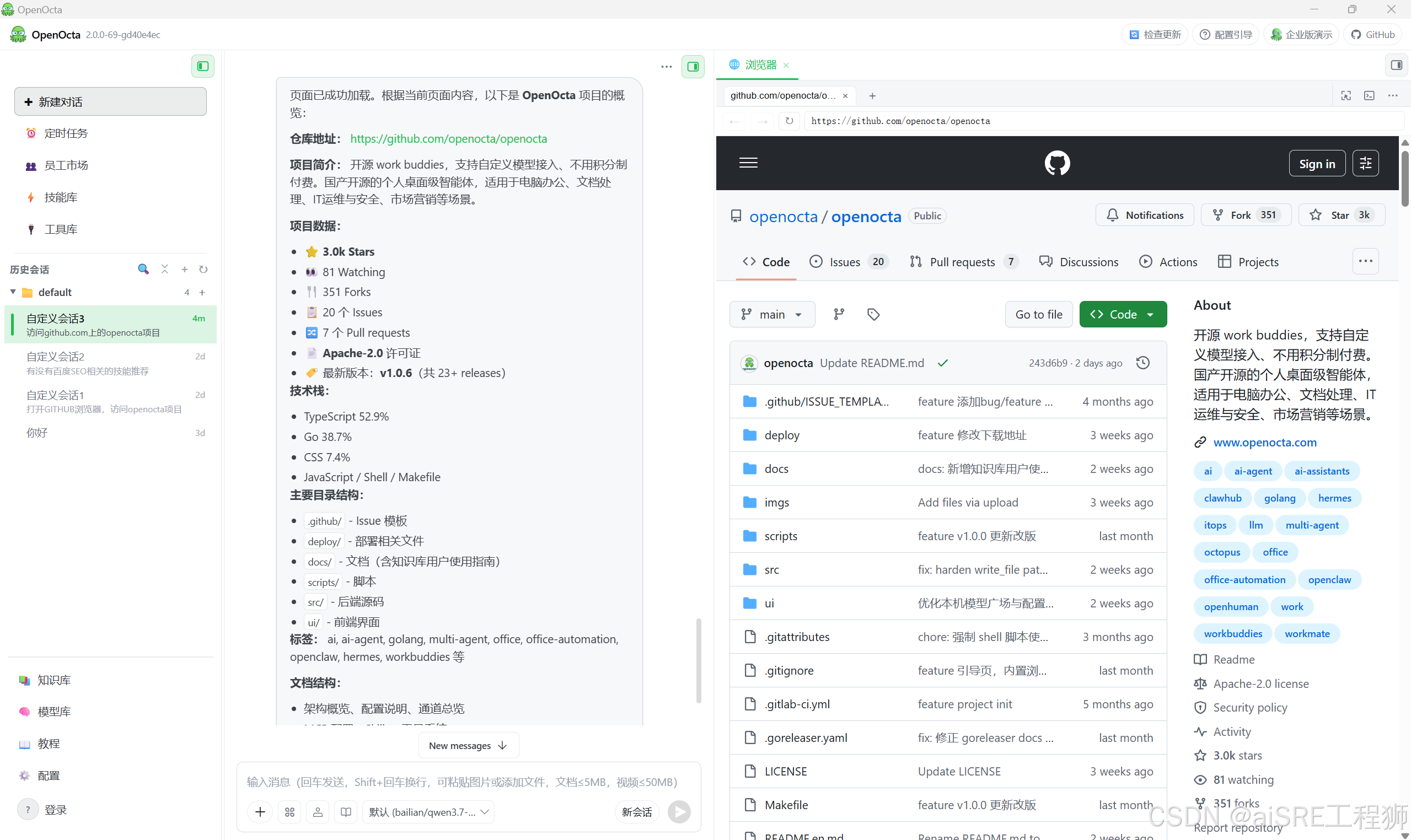The image size is (1411, 840).
Task: View commit history clock icon
Action: pyautogui.click(x=1142, y=363)
